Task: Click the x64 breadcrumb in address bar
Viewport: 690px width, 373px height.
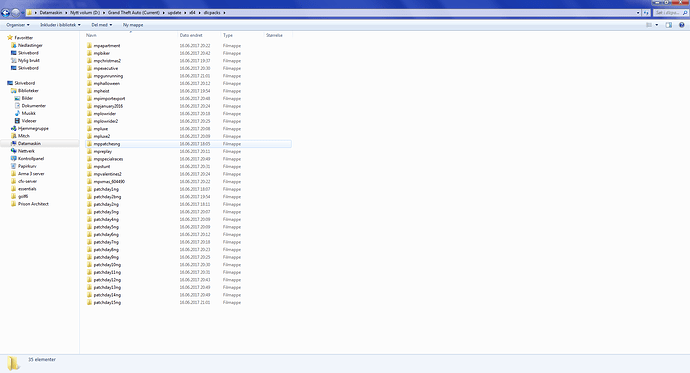Action: click(x=192, y=13)
